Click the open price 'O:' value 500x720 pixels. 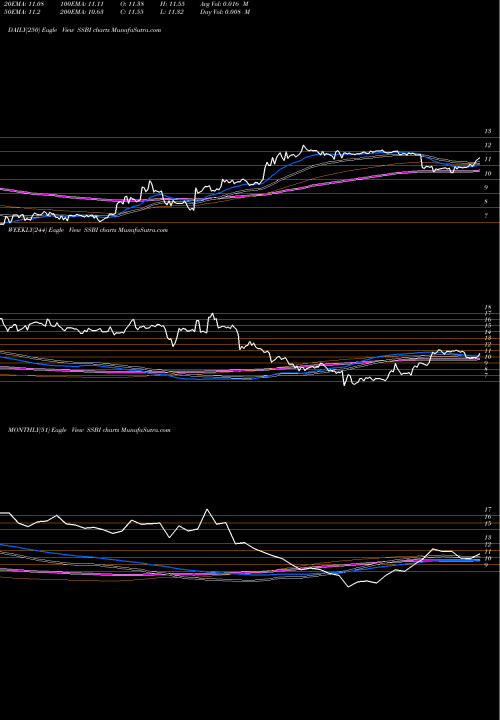(134, 3)
